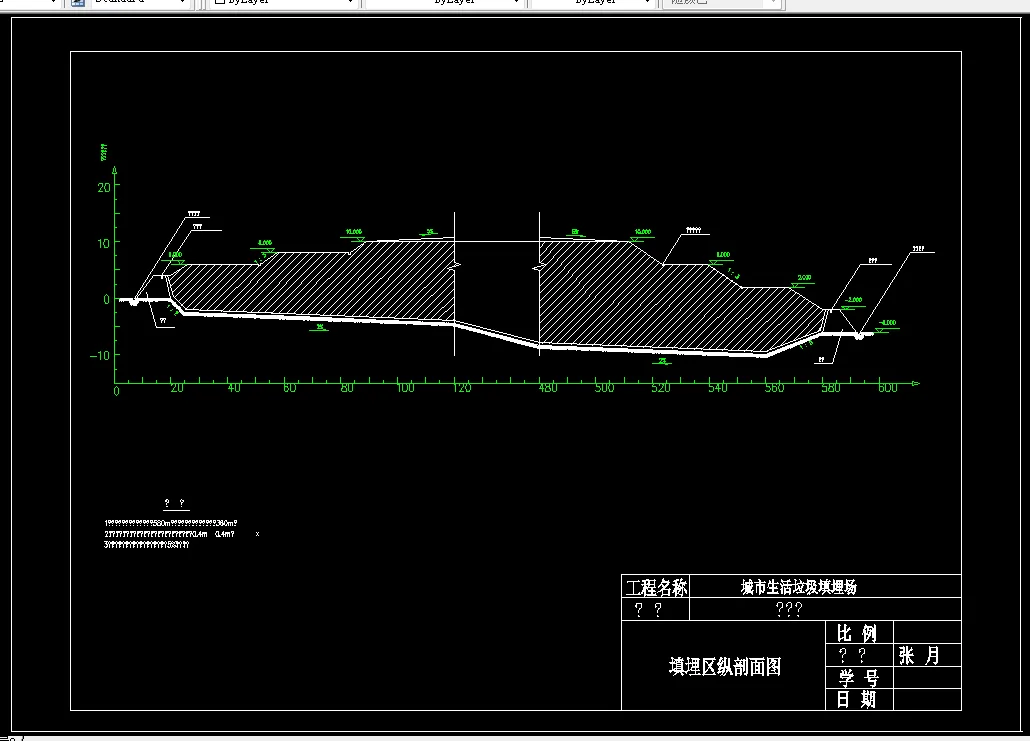
Task: Select the ??? text beside 工程名称 row
Action: (x=789, y=610)
